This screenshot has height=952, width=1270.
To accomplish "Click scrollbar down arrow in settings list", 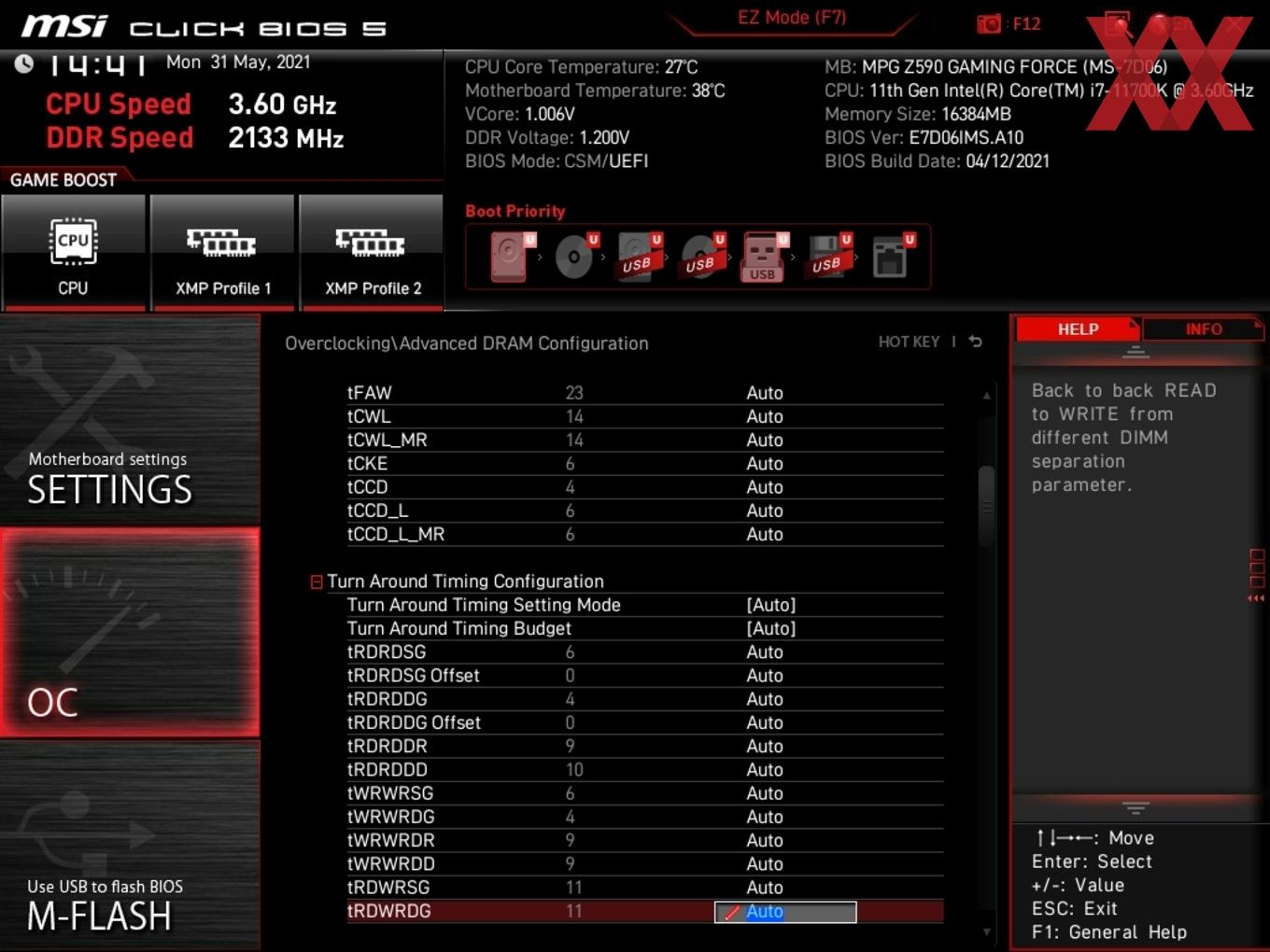I will pyautogui.click(x=986, y=931).
